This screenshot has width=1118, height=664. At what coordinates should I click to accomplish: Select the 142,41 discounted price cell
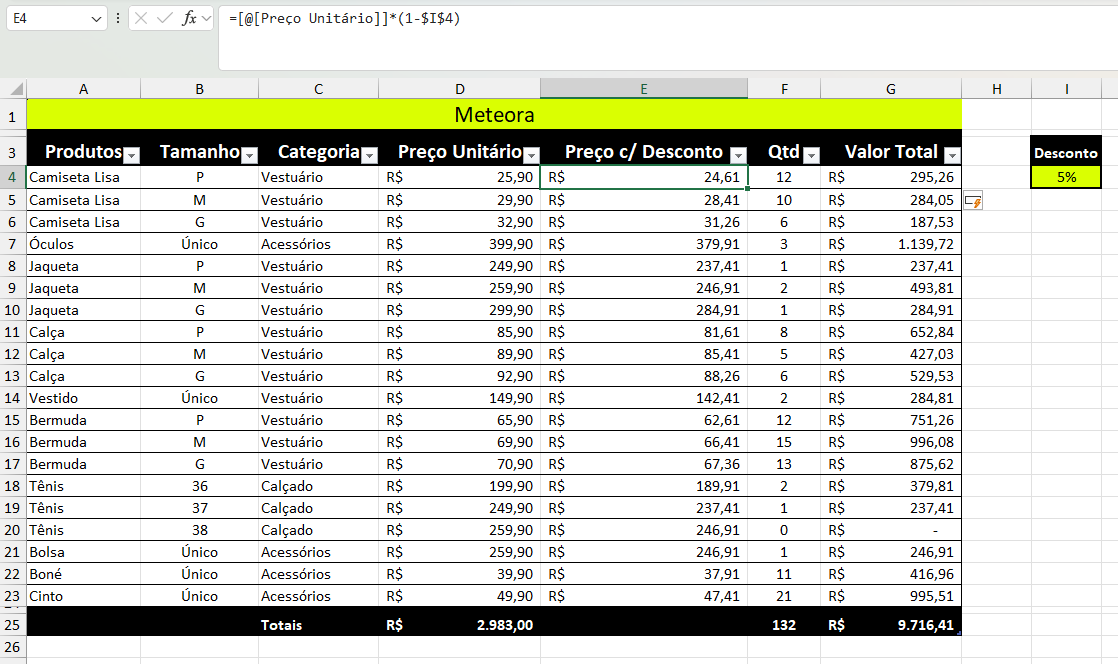click(644, 398)
